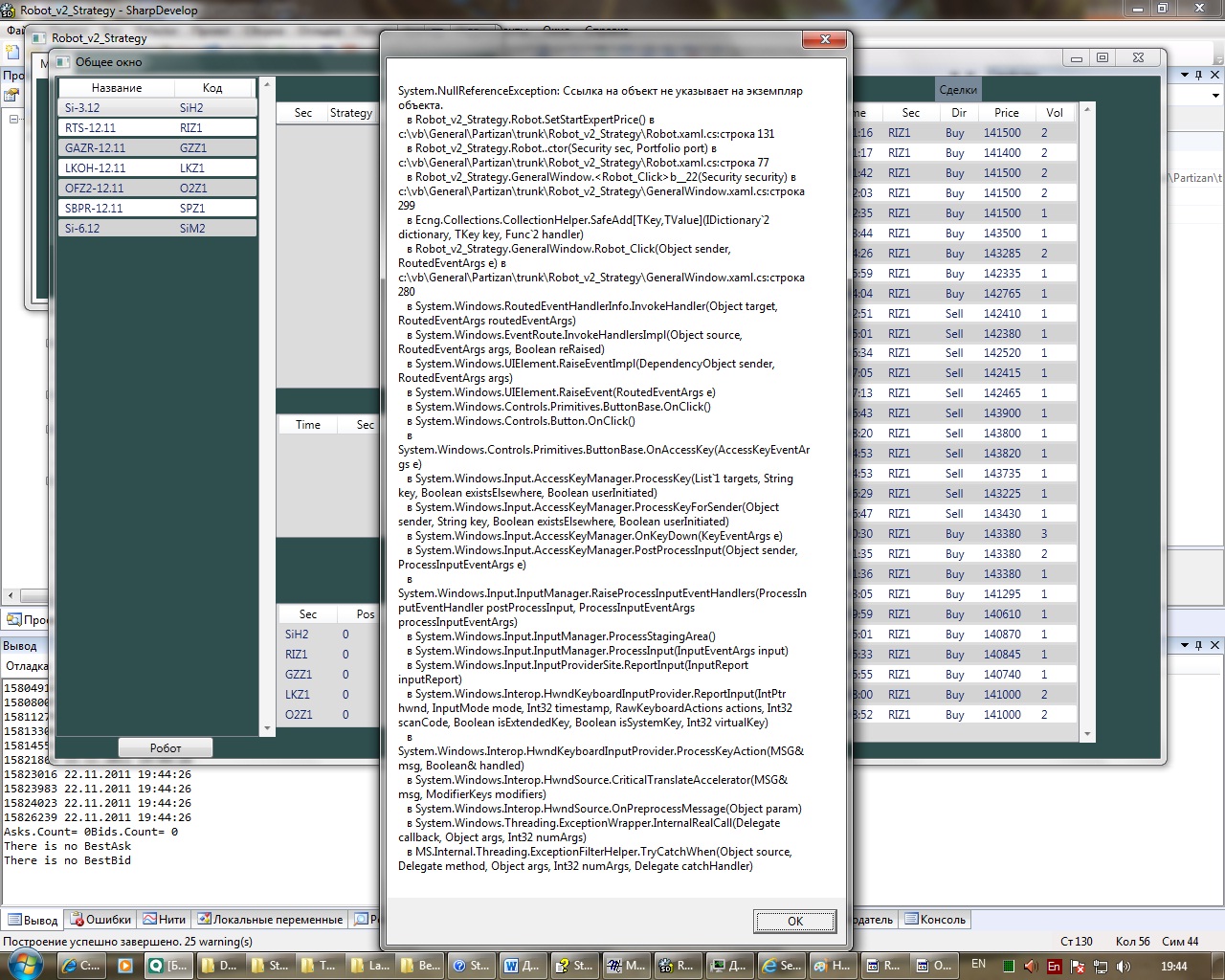Click OK in the exception dialog

[794, 921]
